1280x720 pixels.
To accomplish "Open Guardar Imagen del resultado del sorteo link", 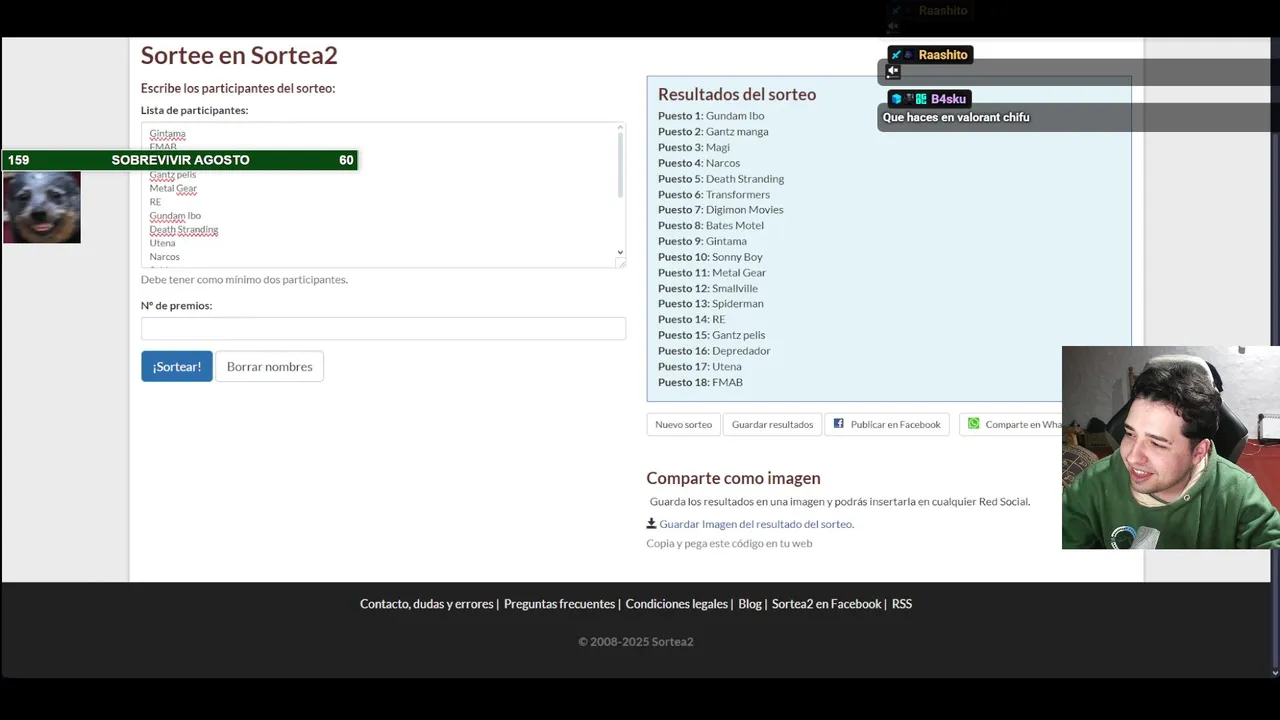I will (756, 524).
